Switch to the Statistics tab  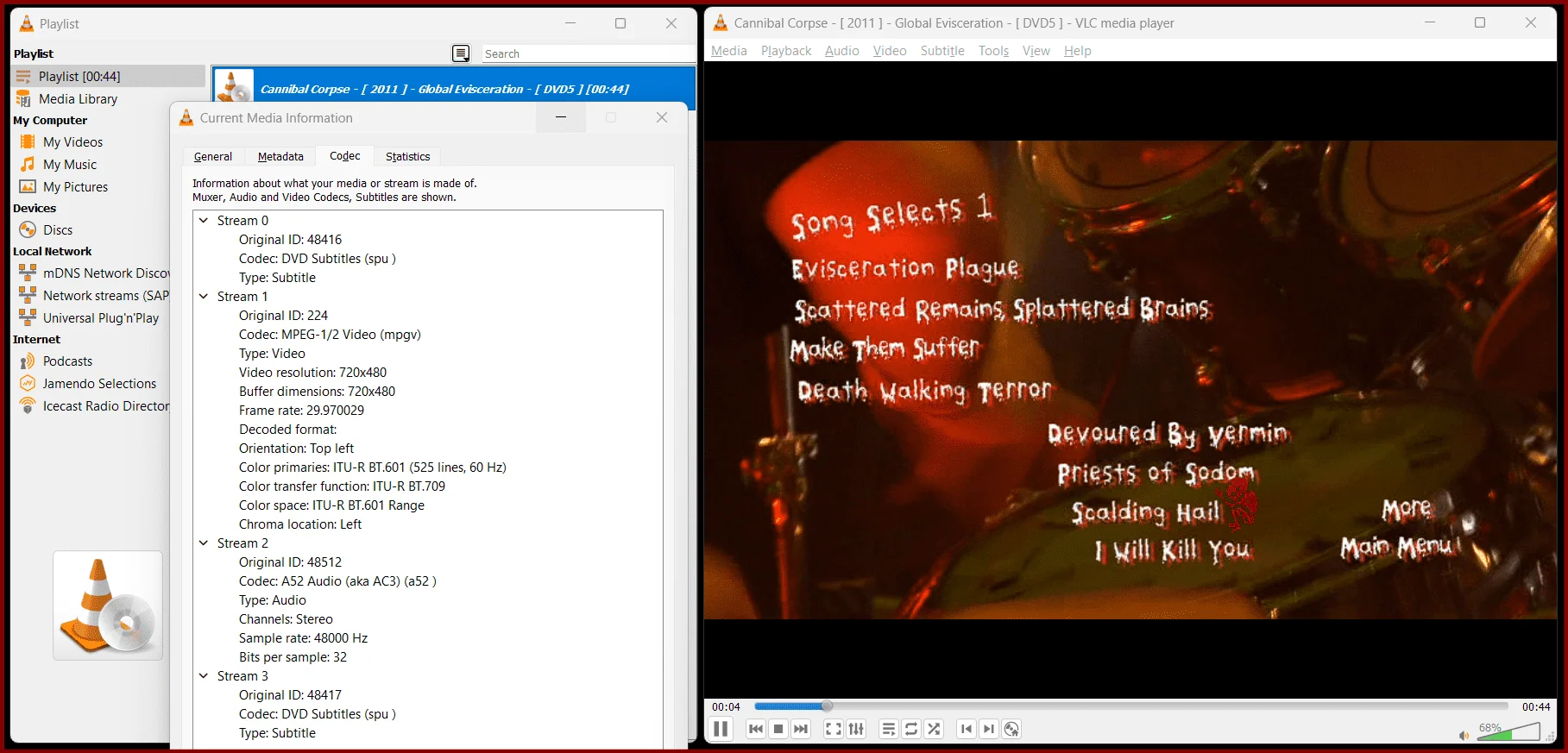click(x=407, y=156)
